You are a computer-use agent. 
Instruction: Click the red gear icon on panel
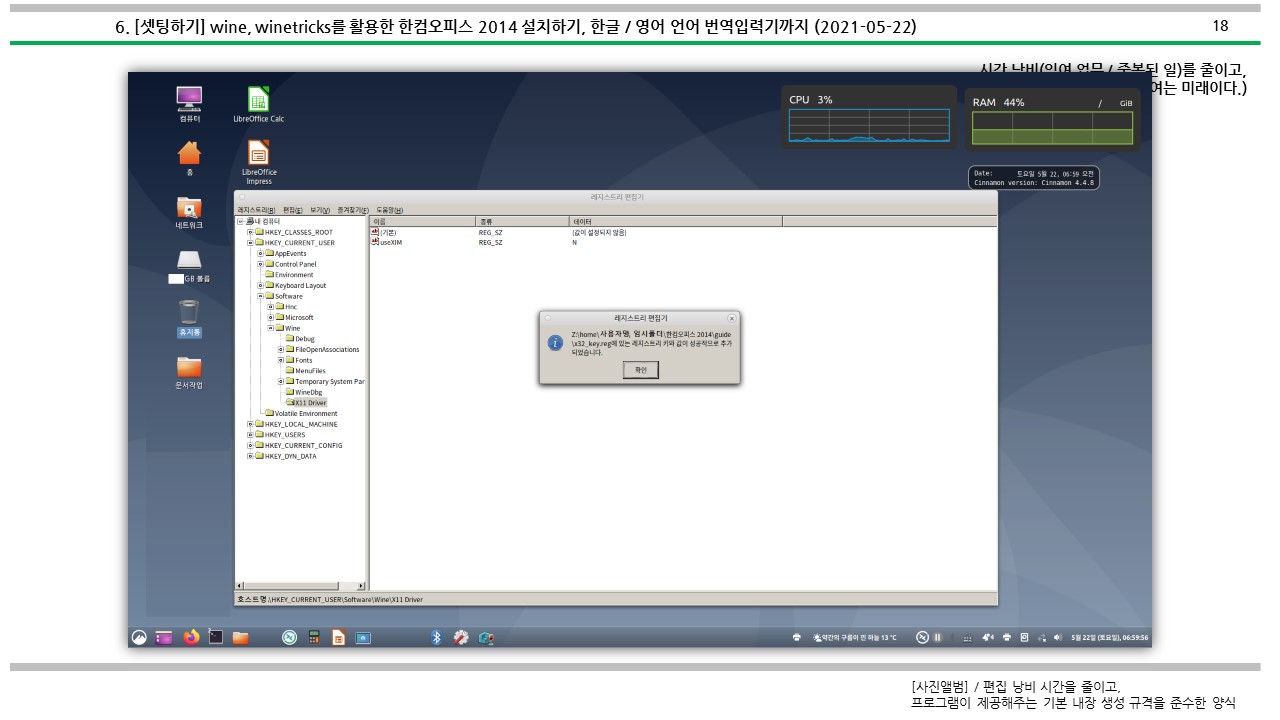coord(461,637)
